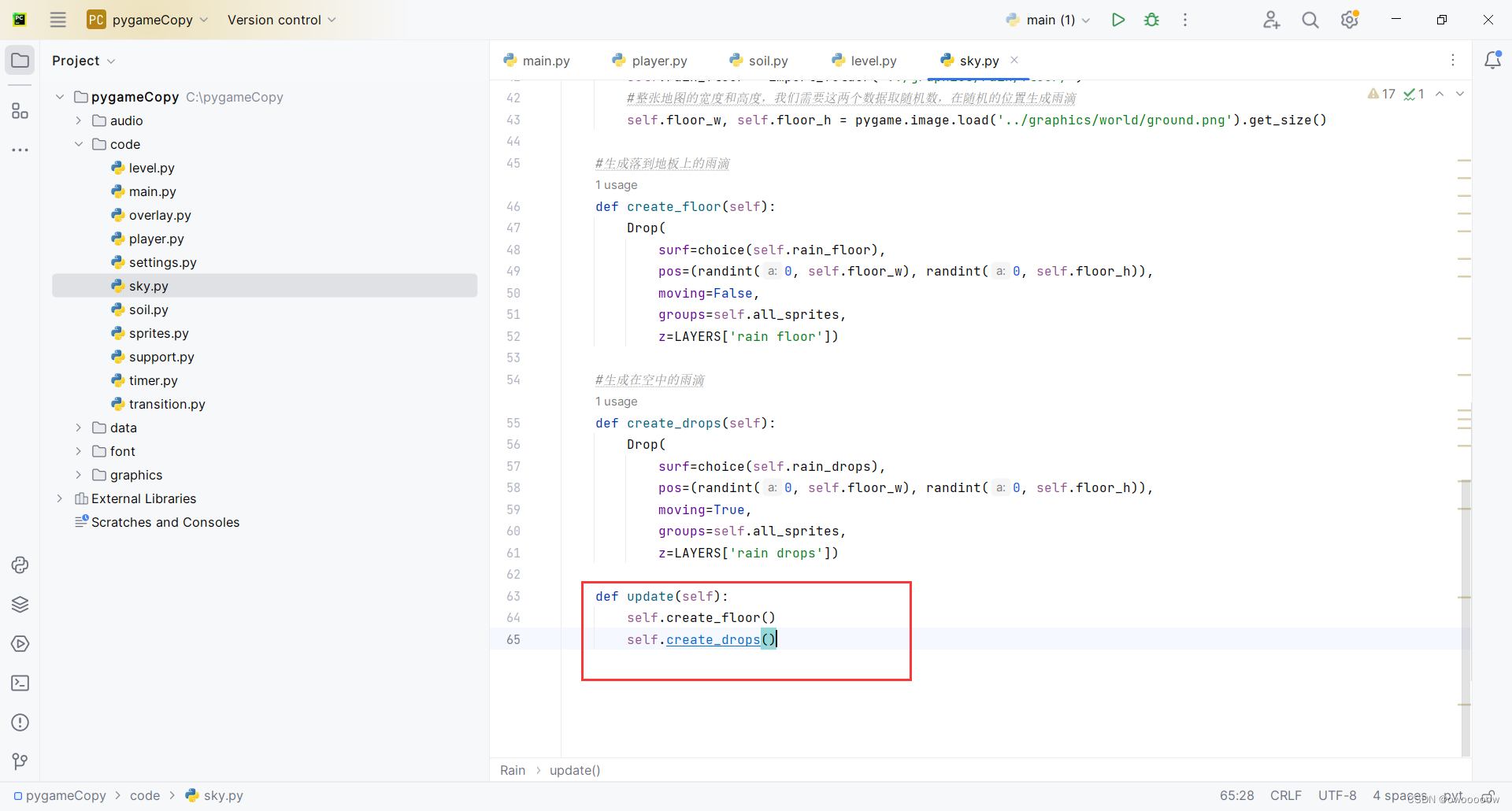This screenshot has width=1512, height=811.
Task: Switch to soil.py tab
Action: [x=759, y=61]
